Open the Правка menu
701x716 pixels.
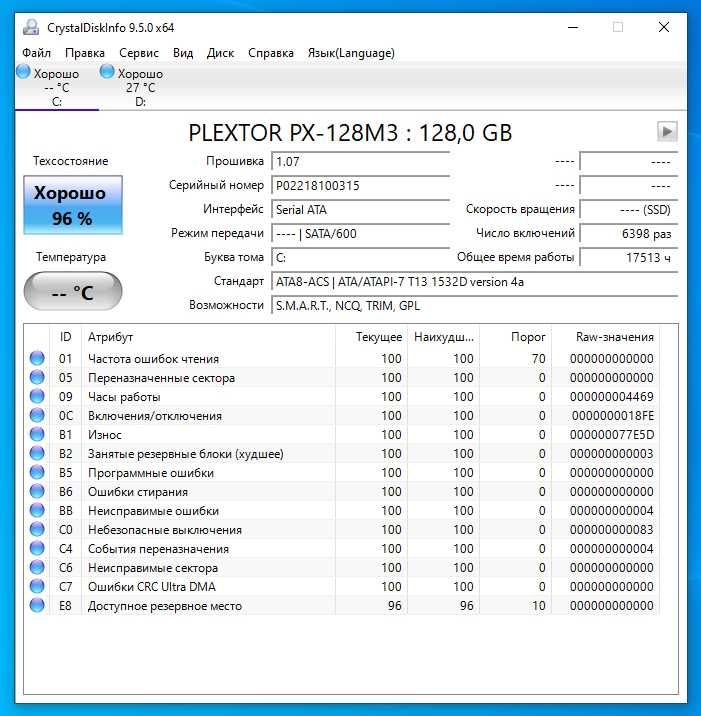point(85,53)
